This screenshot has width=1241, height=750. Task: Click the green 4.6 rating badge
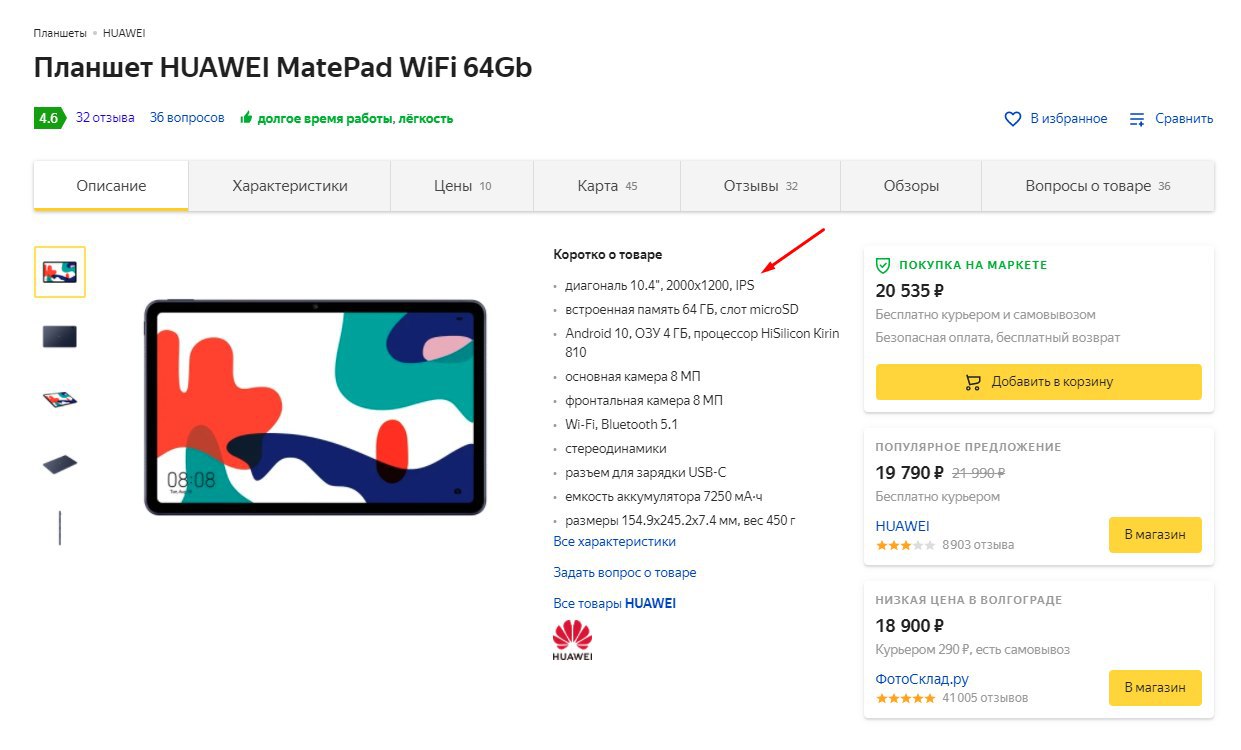click(x=49, y=118)
